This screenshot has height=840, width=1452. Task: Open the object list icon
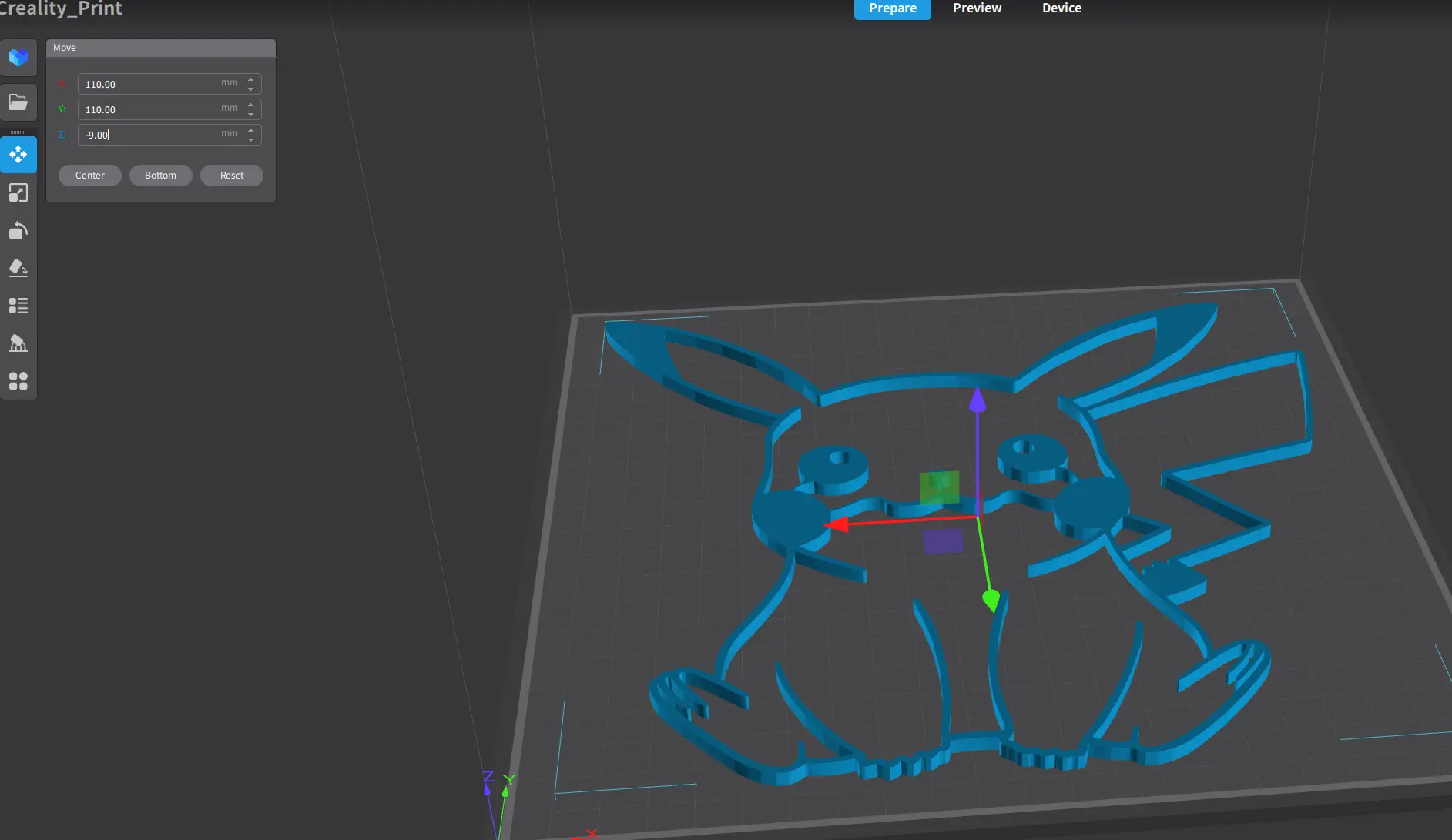18,306
